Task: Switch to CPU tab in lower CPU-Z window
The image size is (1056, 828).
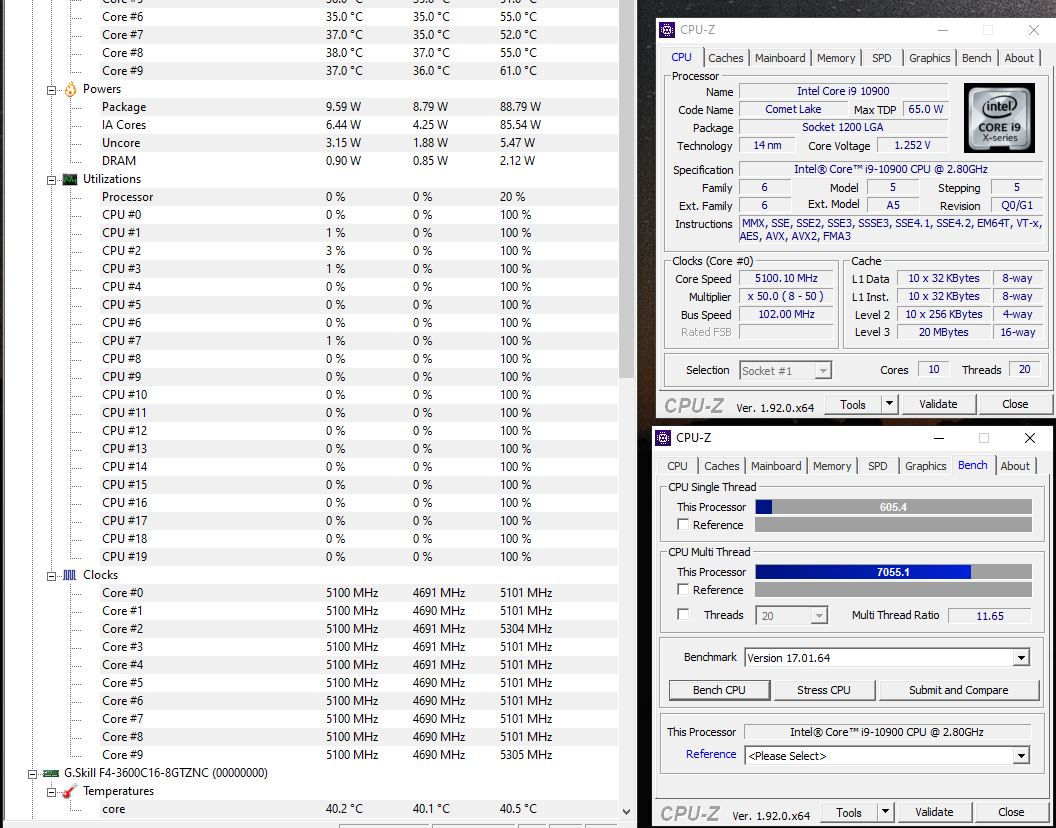Action: 678,466
